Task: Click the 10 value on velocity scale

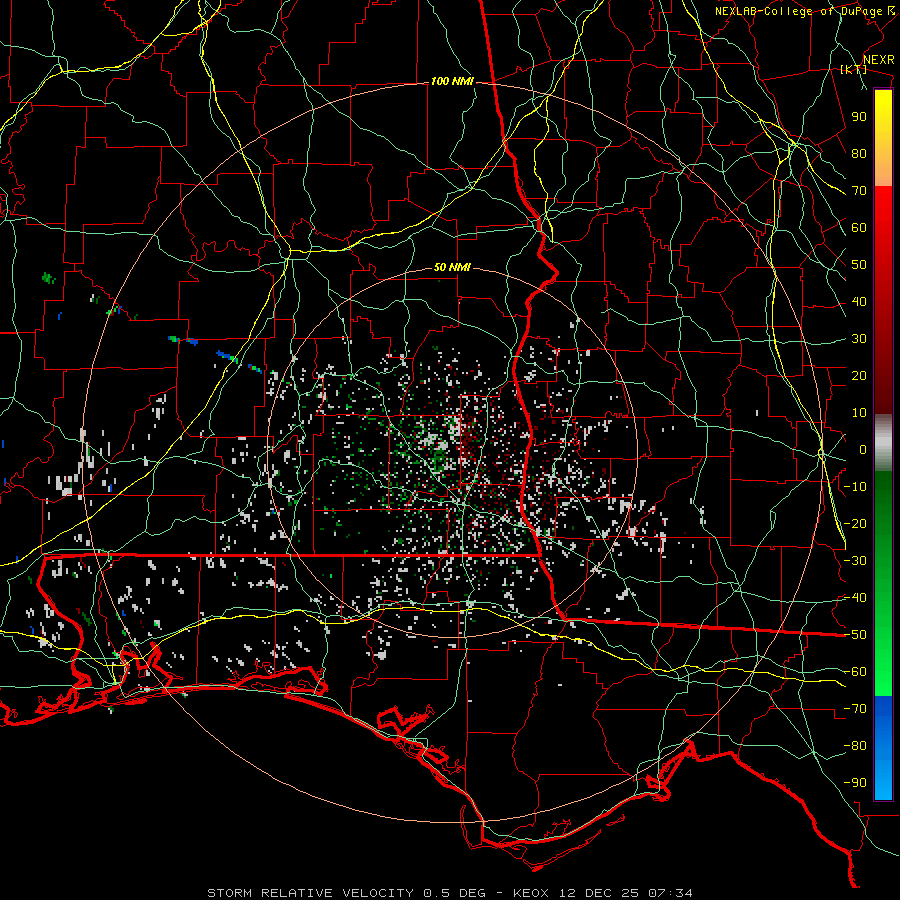Action: point(859,413)
